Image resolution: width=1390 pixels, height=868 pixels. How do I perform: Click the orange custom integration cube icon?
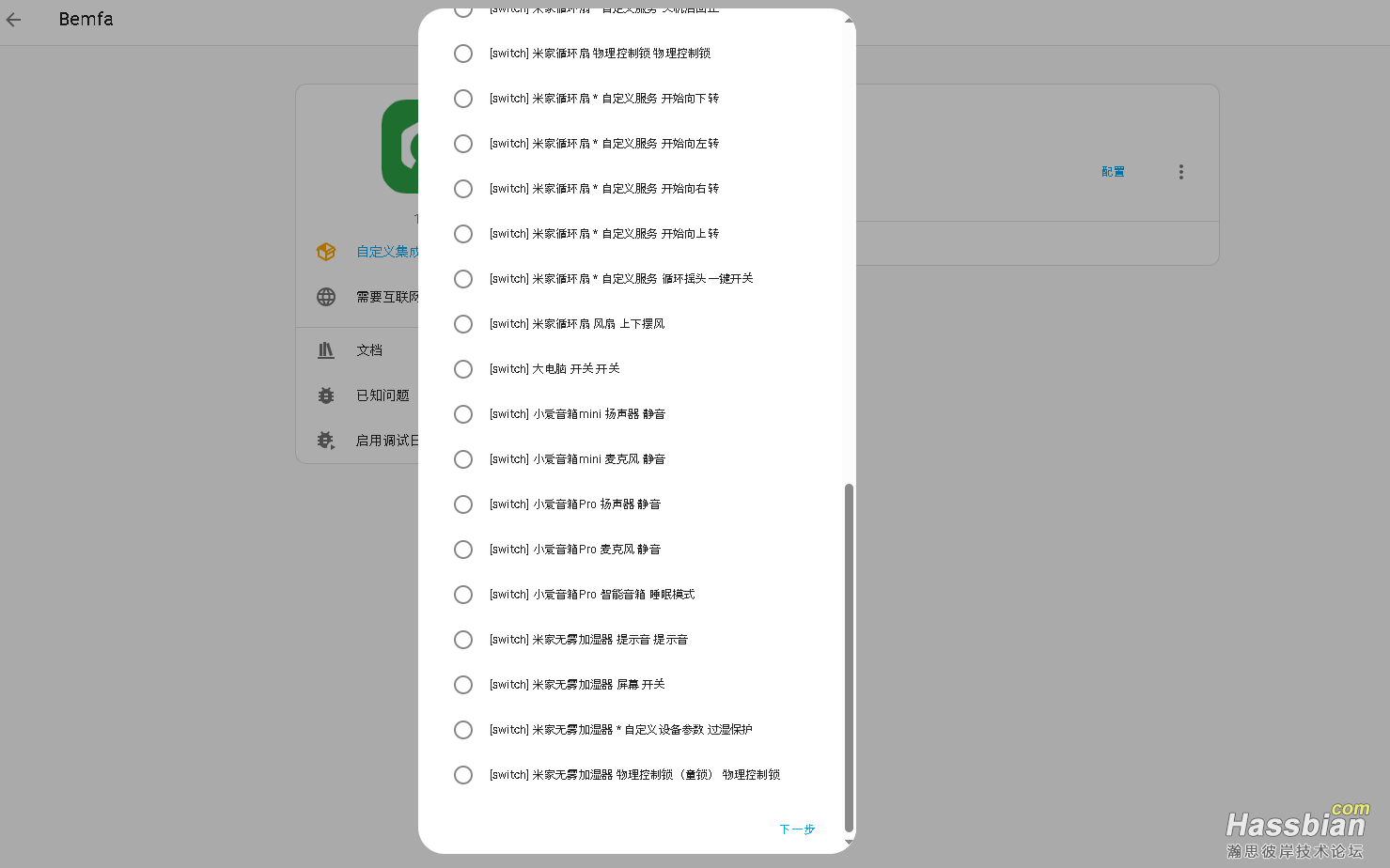coord(326,252)
